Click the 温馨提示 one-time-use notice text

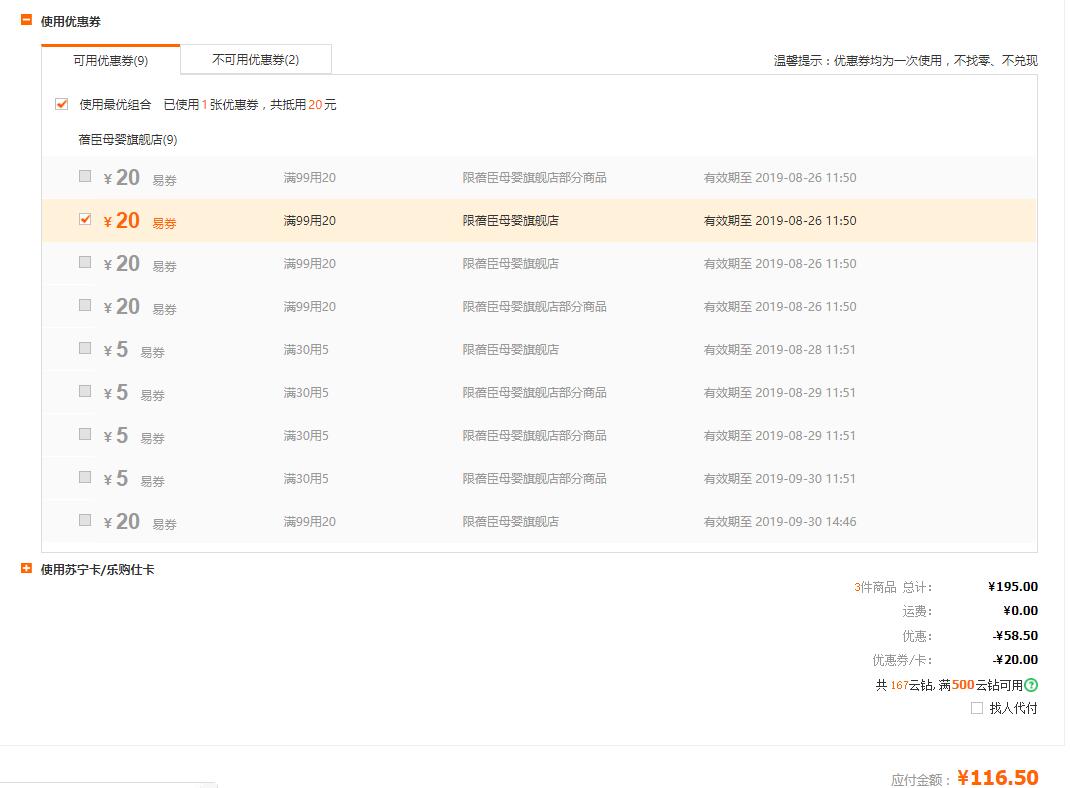point(906,61)
